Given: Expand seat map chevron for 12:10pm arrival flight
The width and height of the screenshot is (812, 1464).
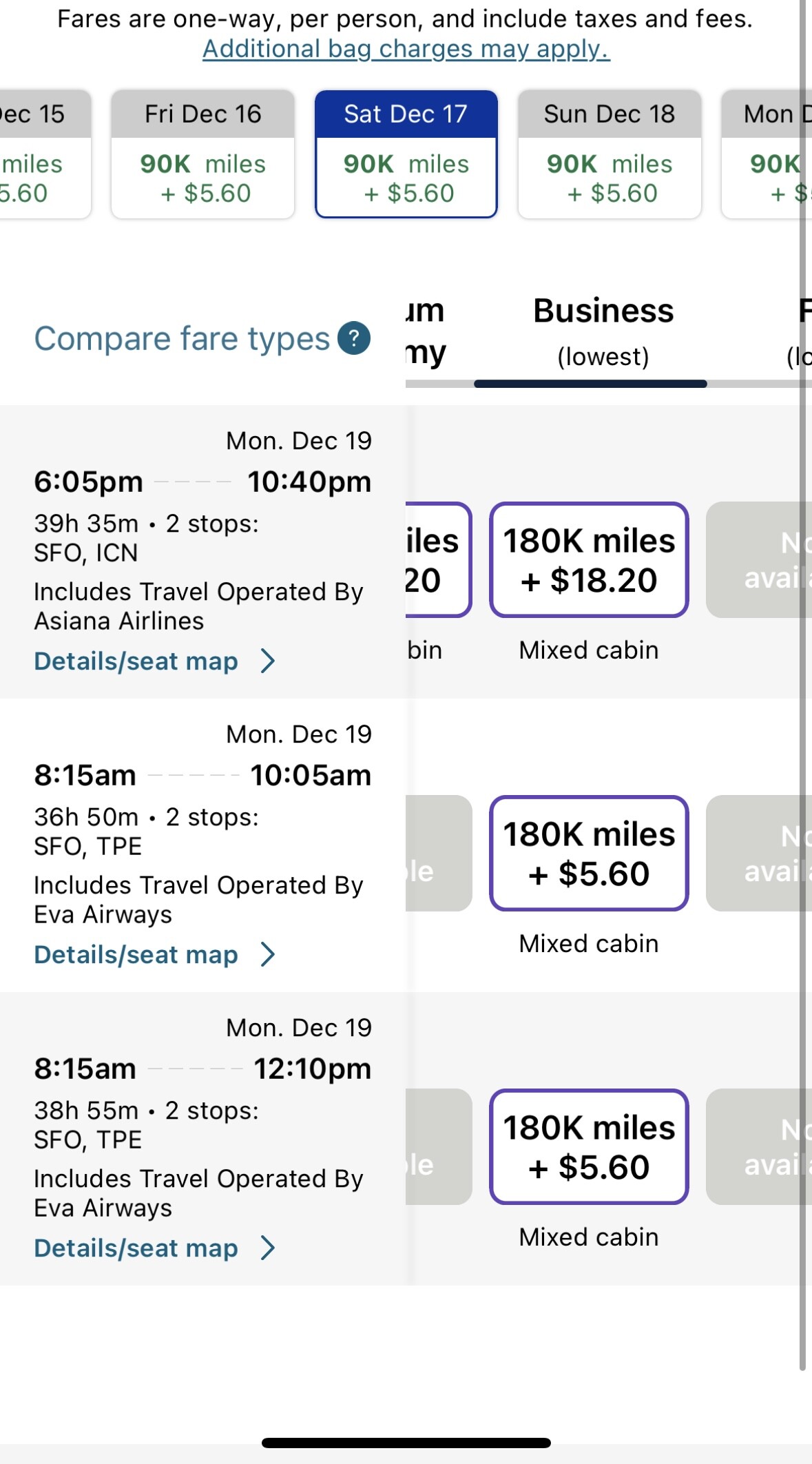Looking at the screenshot, I should tap(268, 1248).
